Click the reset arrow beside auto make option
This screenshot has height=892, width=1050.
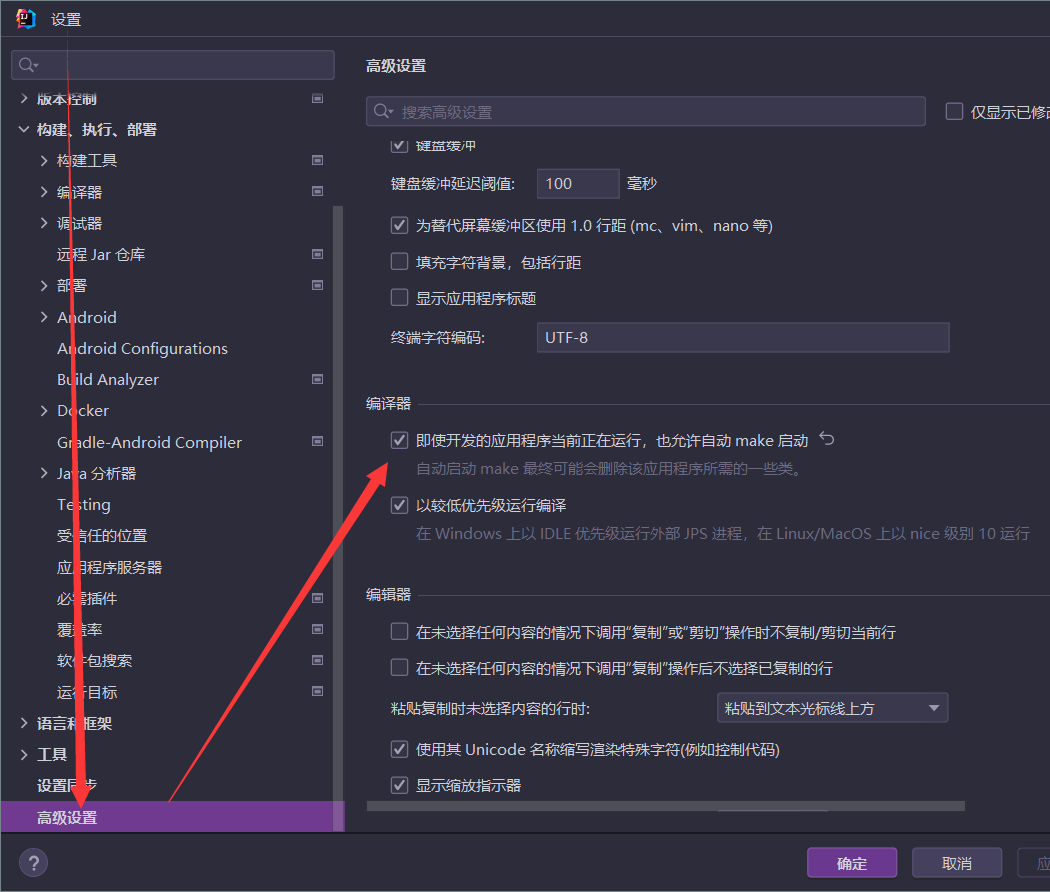click(x=827, y=439)
